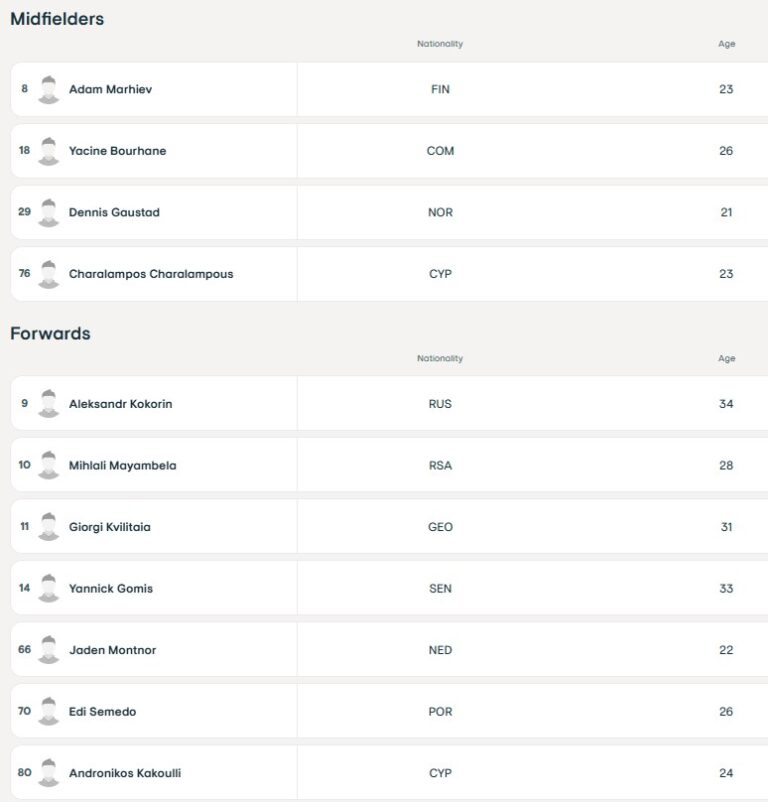The height and width of the screenshot is (802, 768).
Task: Click Yannick Gomis's avatar placeholder
Action: (x=48, y=588)
